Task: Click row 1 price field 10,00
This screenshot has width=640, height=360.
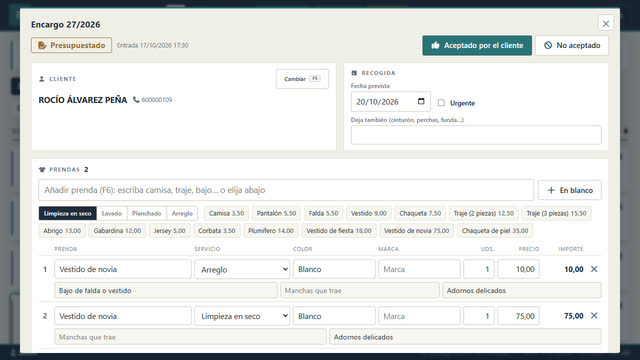Action: (518, 269)
